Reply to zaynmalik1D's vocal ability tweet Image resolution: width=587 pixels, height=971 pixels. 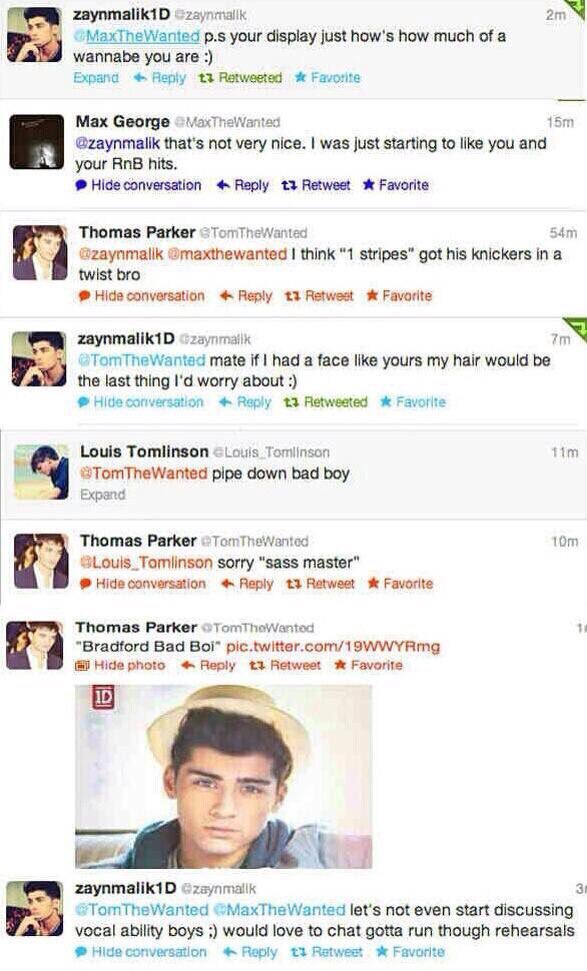coord(250,952)
